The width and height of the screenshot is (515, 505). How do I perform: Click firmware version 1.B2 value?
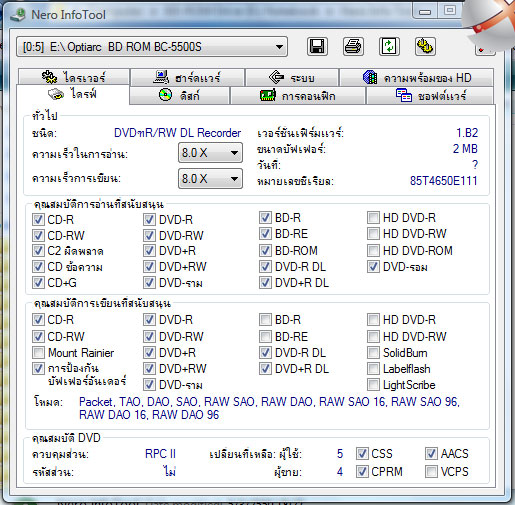click(x=467, y=133)
